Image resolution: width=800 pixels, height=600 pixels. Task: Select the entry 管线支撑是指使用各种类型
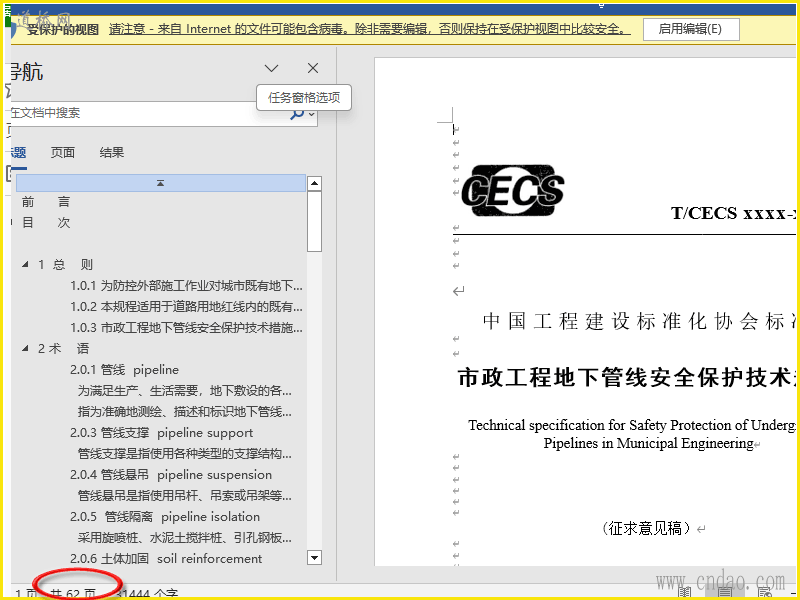click(x=185, y=454)
